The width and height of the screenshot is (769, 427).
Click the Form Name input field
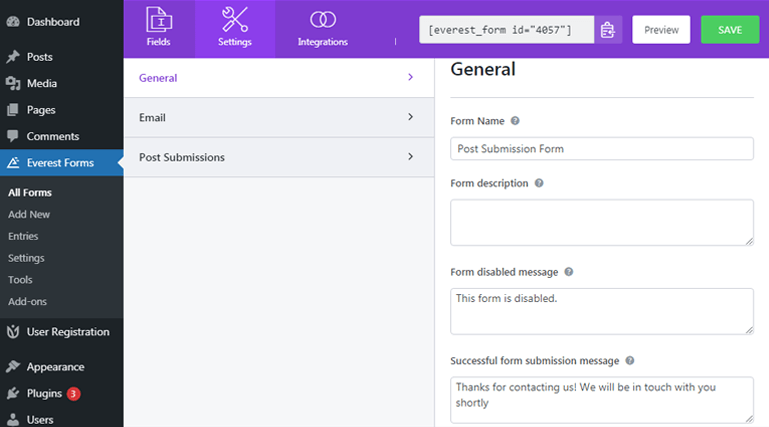click(602, 149)
